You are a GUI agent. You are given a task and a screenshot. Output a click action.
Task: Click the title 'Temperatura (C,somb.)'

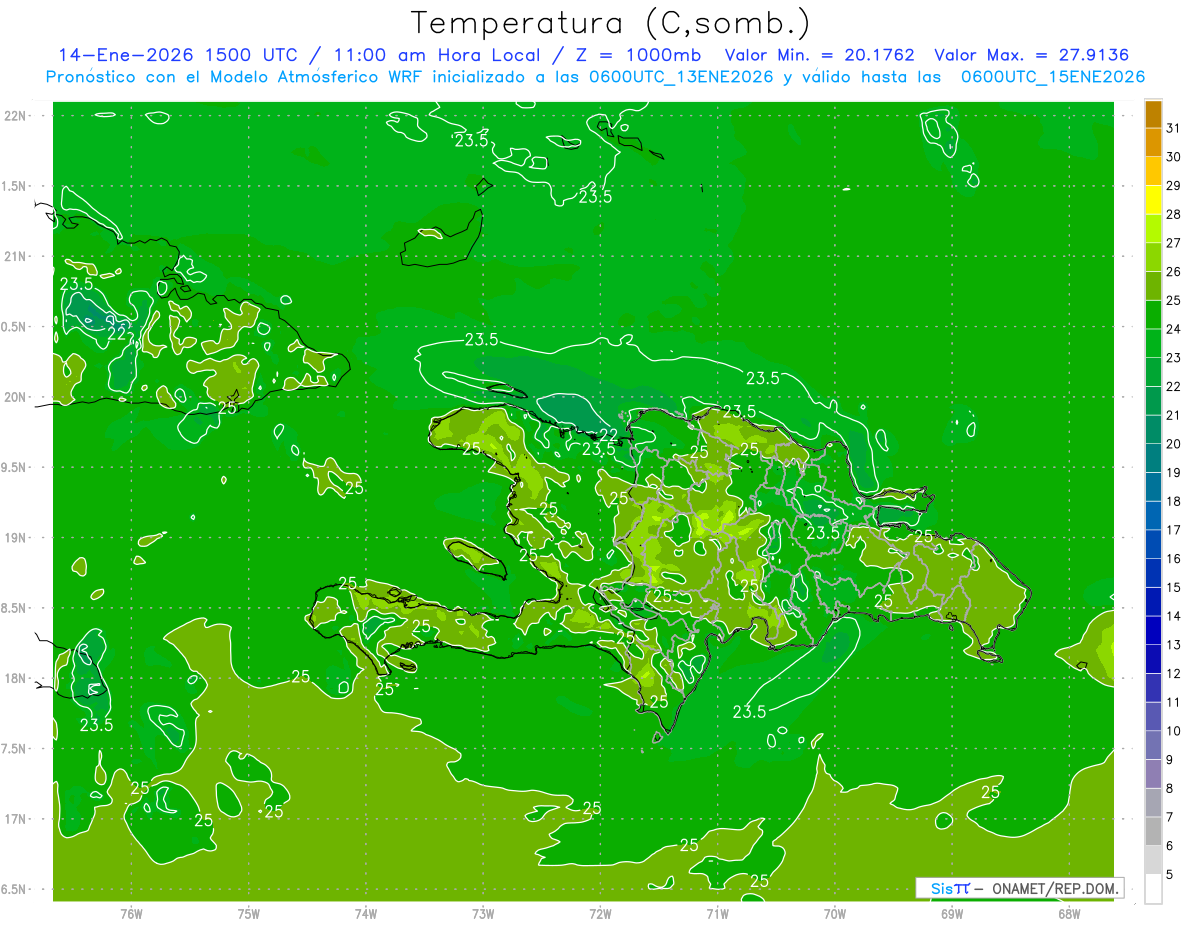coord(610,23)
